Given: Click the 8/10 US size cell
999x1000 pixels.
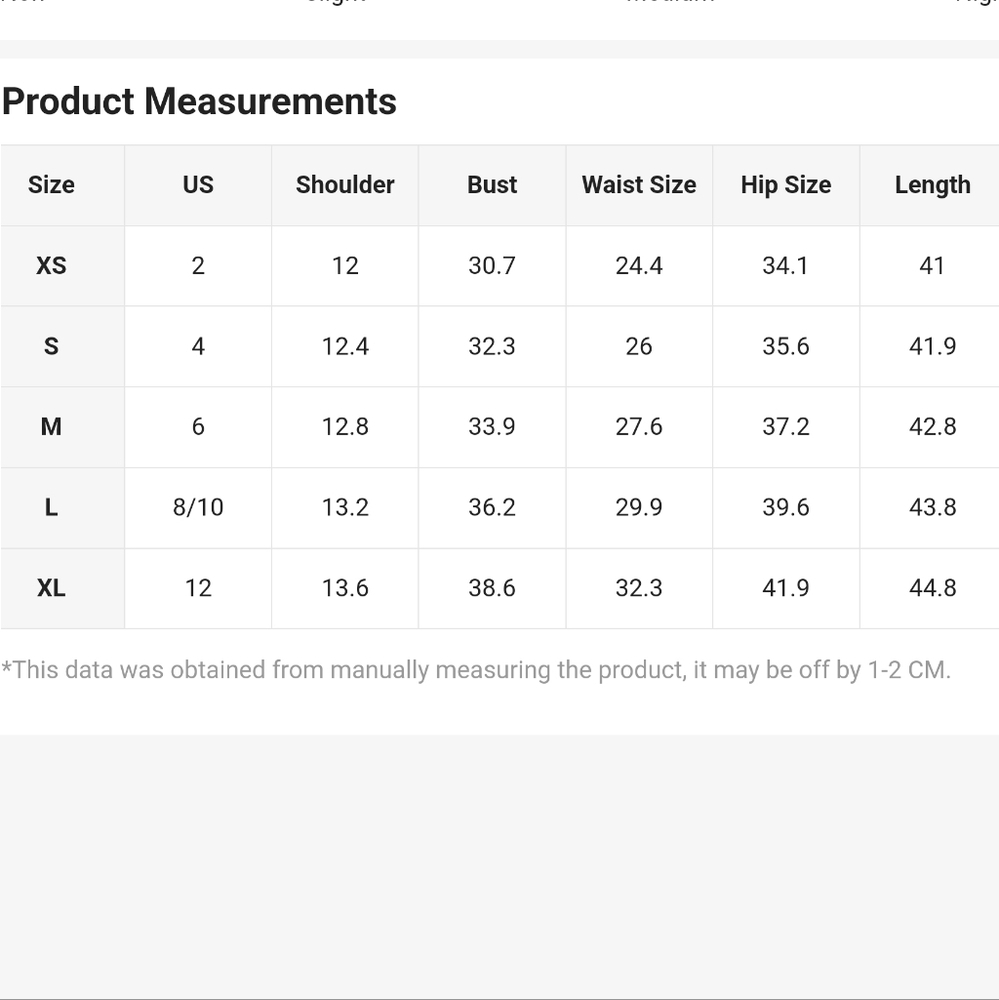Looking at the screenshot, I should [198, 508].
